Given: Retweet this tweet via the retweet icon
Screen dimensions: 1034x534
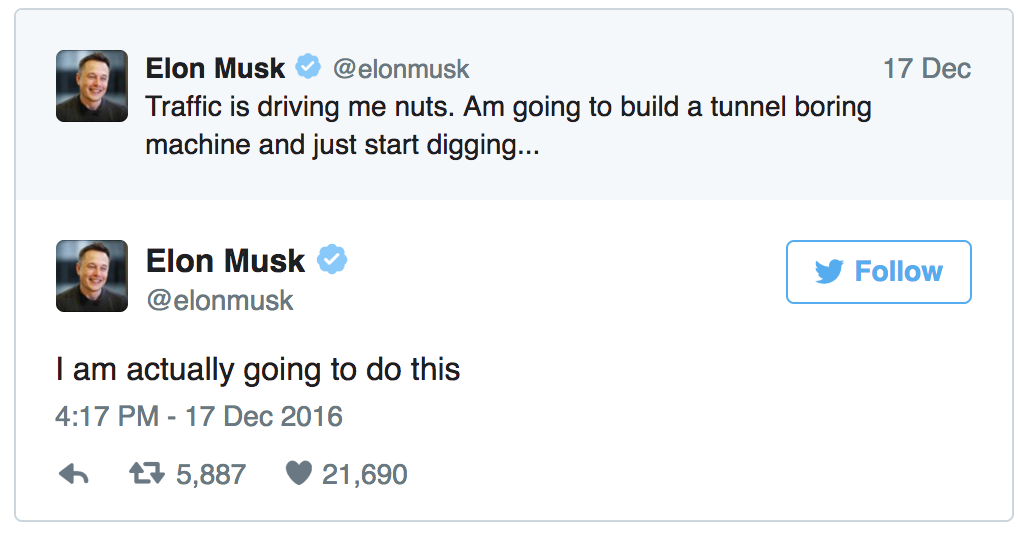Looking at the screenshot, I should coord(146,473).
